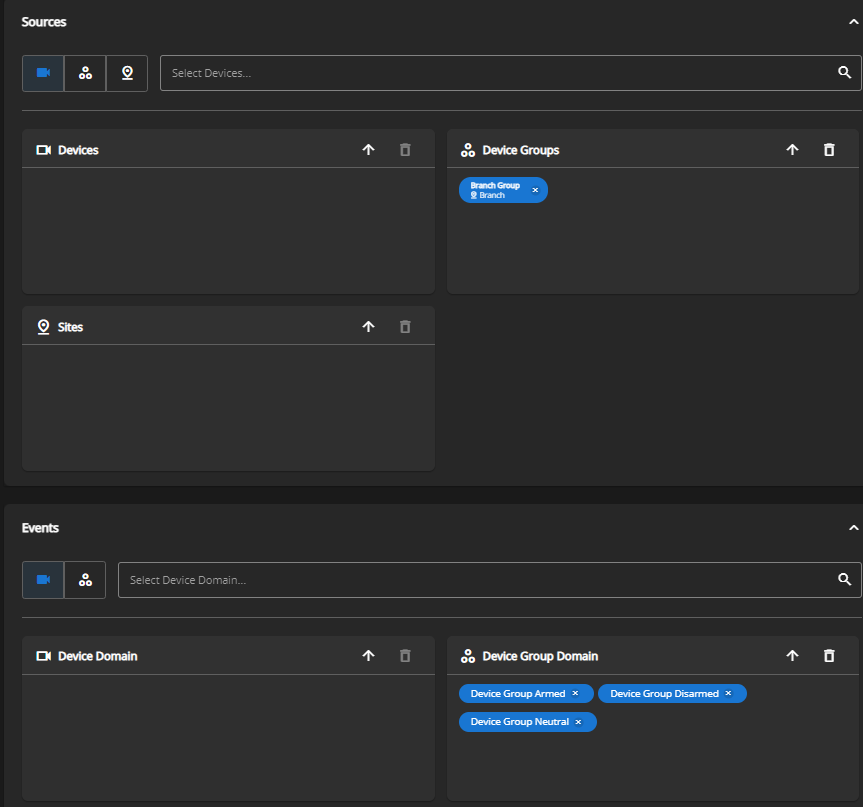
Task: Delete all entries in Device Group Domain panel
Action: 829,656
